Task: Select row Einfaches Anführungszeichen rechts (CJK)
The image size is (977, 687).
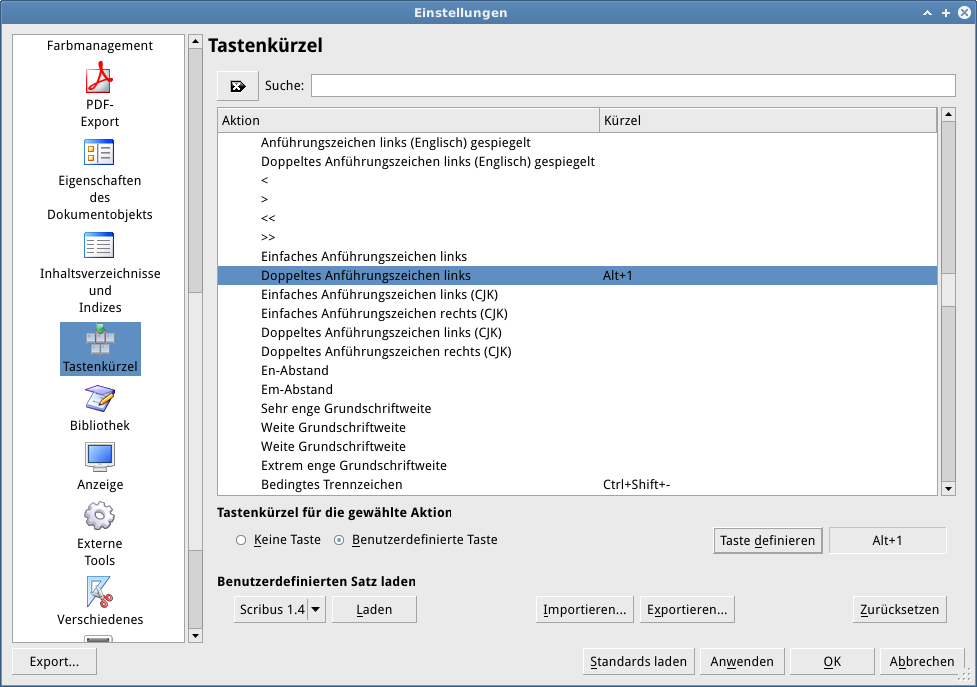Action: [577, 313]
